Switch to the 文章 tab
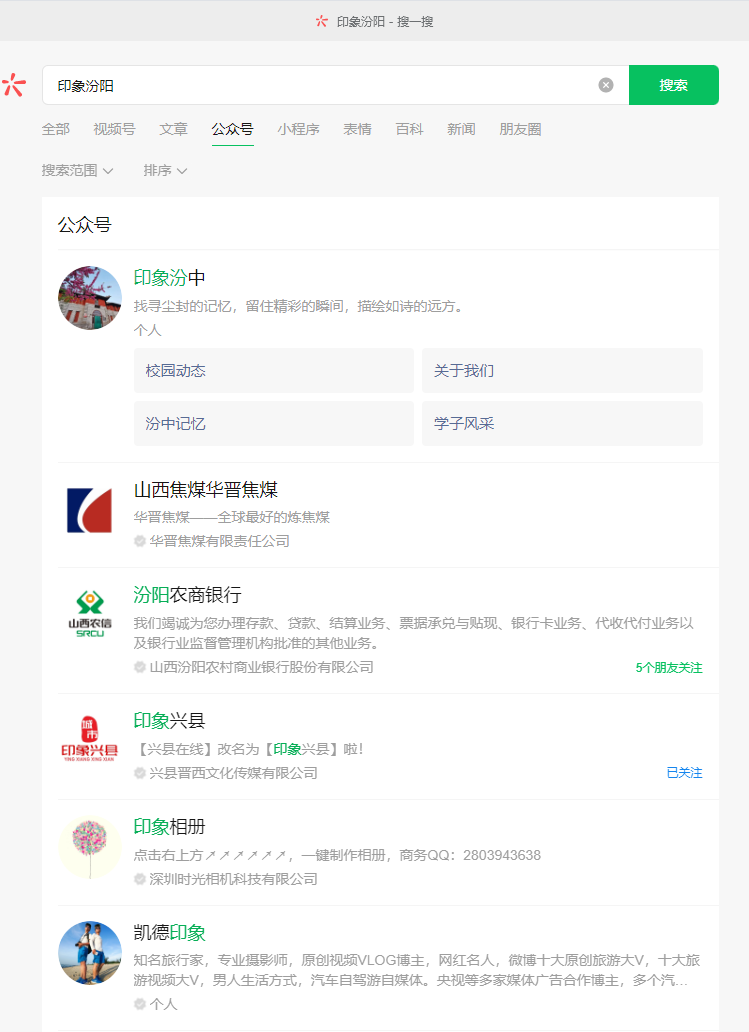This screenshot has width=749, height=1032. click(173, 129)
